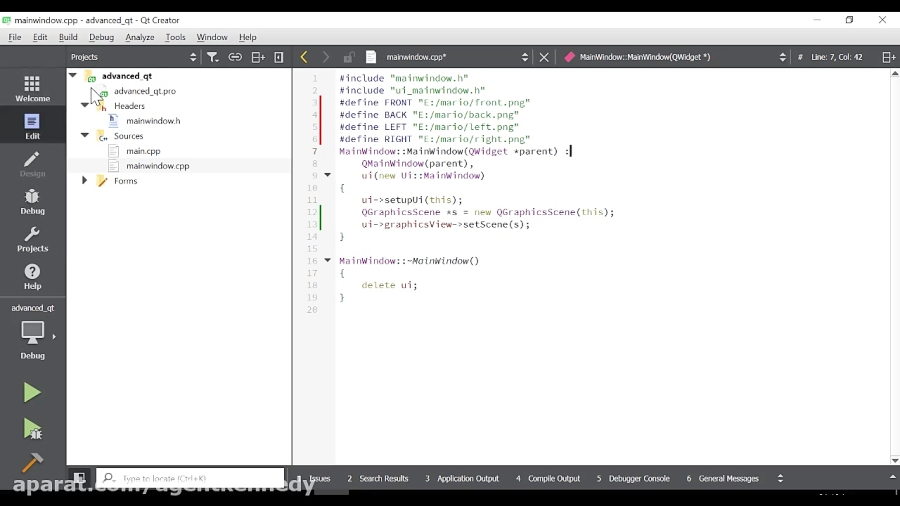Toggle synchronize with editor link icon
The height and width of the screenshot is (506, 900).
(x=235, y=57)
